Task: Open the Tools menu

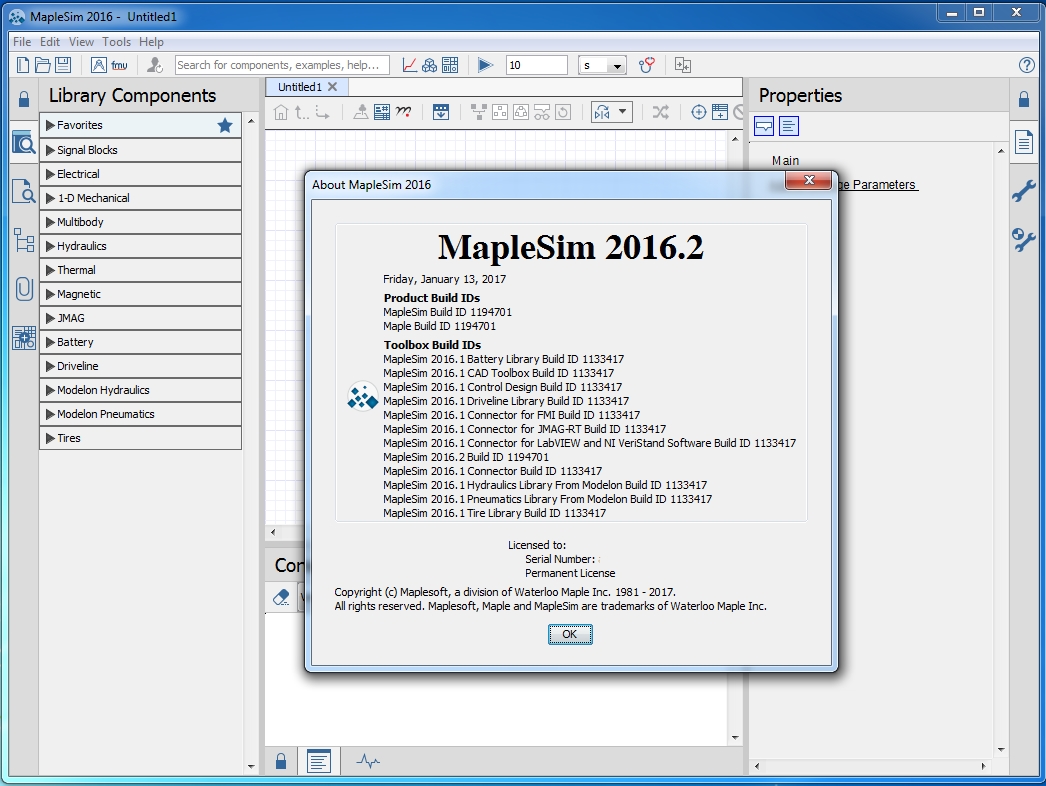Action: [x=116, y=41]
